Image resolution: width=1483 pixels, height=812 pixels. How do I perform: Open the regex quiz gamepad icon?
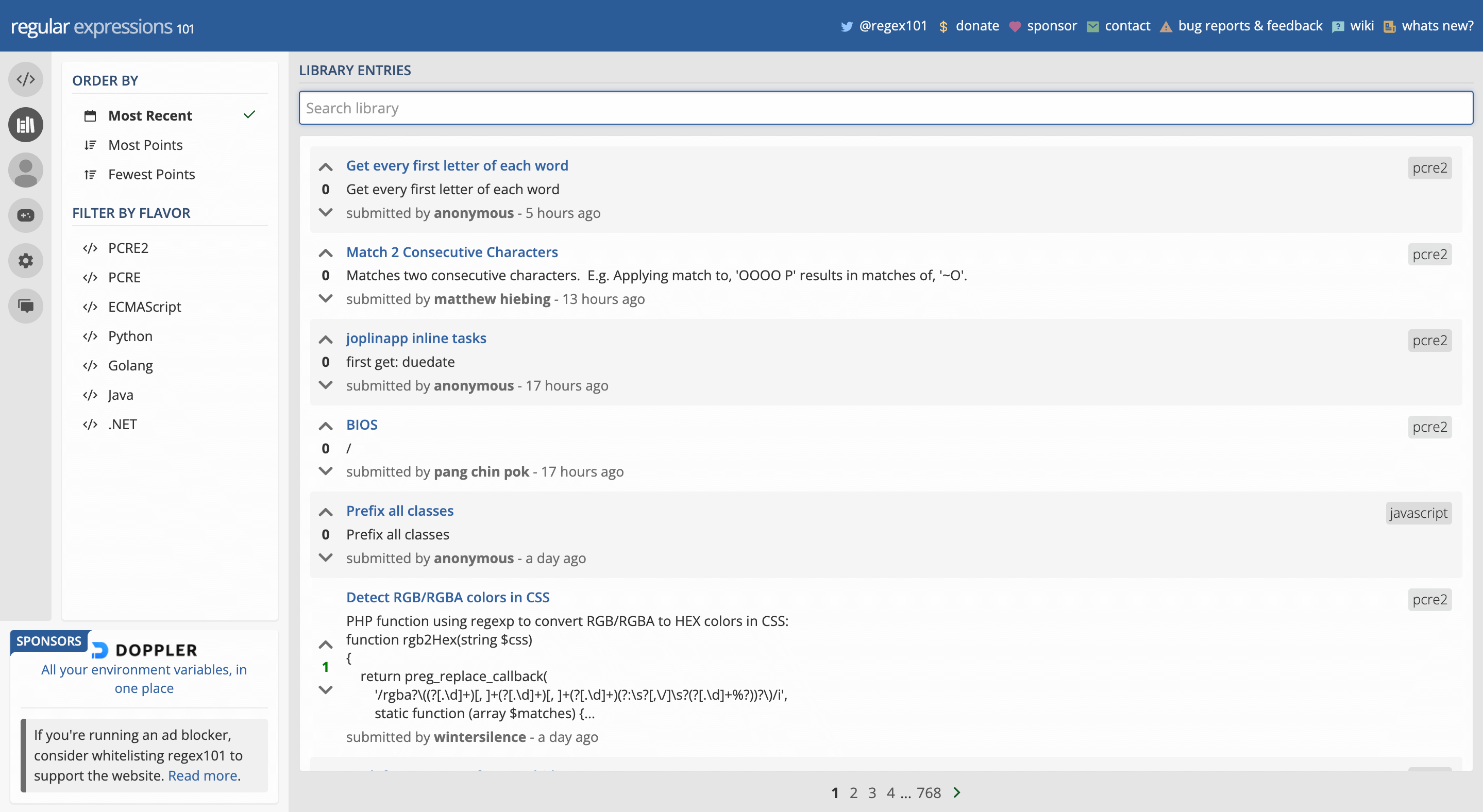click(25, 215)
